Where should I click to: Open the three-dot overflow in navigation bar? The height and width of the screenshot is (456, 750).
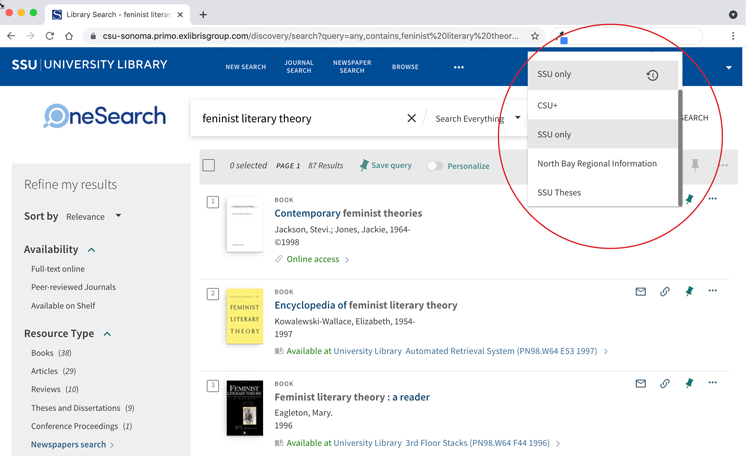(459, 67)
